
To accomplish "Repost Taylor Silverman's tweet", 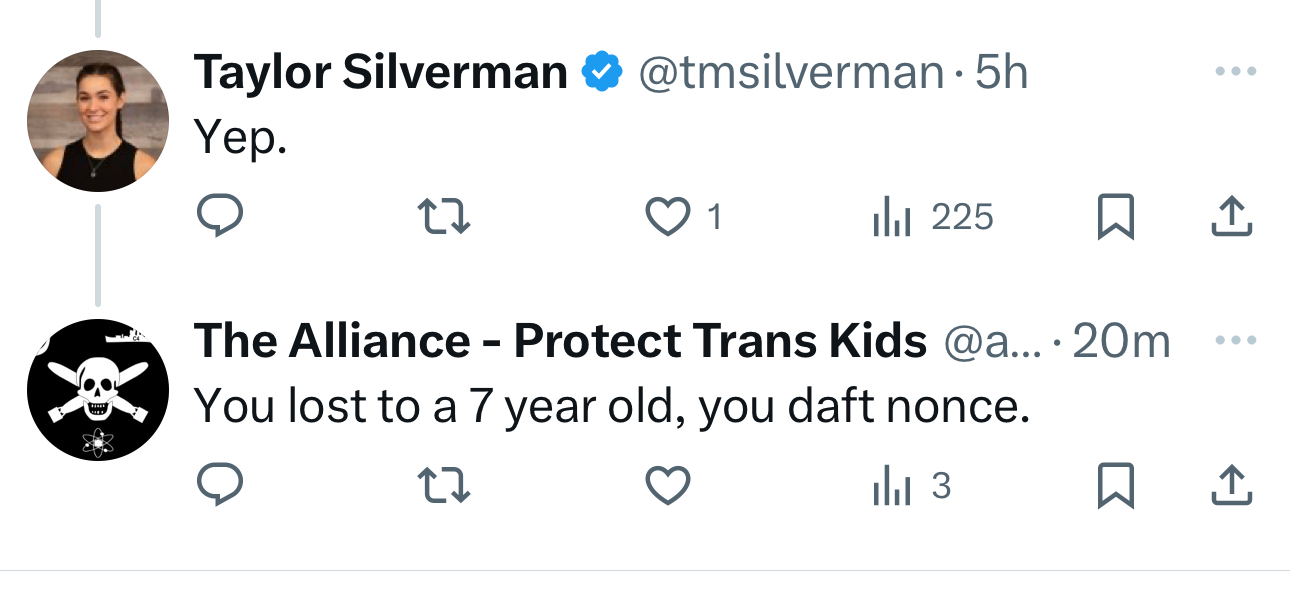I will 442,216.
